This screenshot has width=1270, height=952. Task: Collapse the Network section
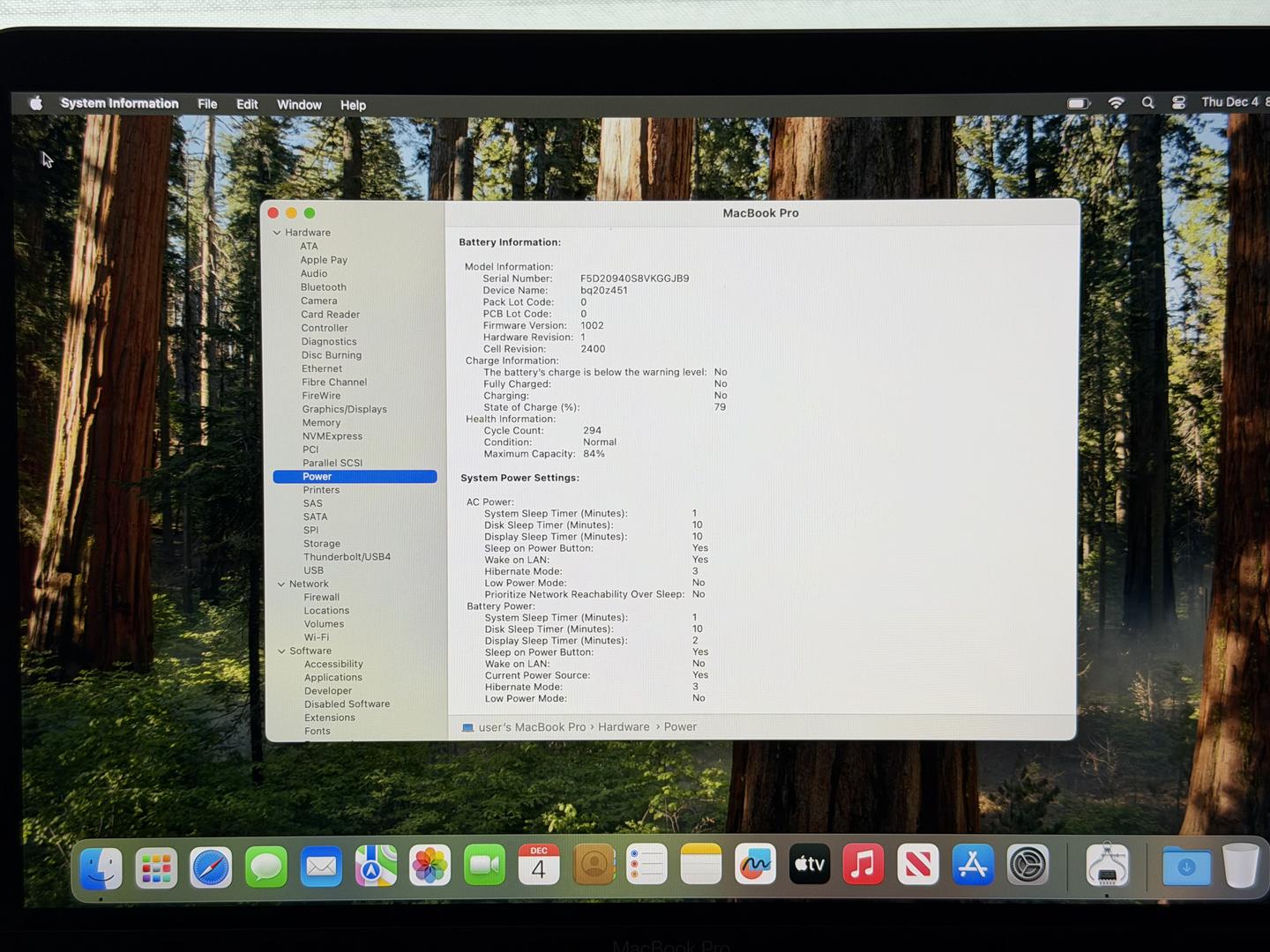coord(281,584)
